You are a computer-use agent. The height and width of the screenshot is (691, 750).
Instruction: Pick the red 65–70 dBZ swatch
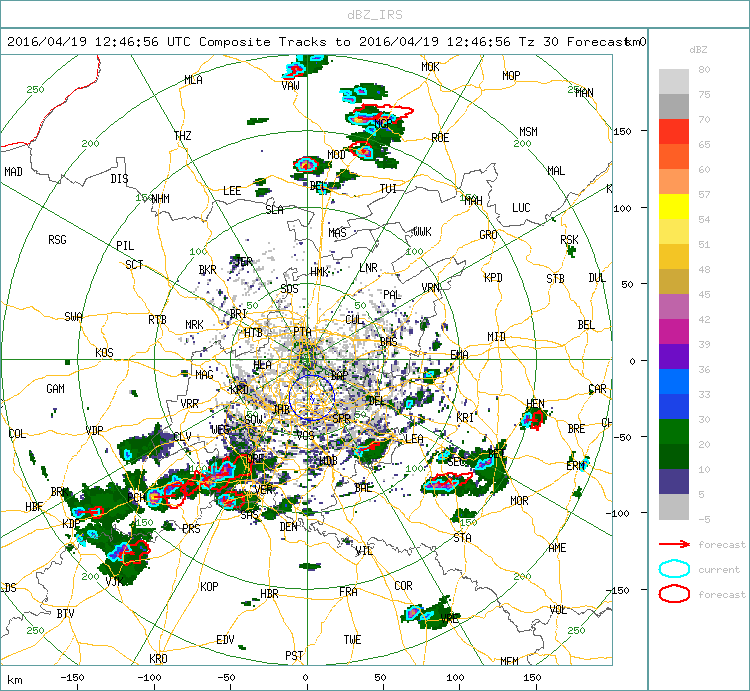tap(674, 132)
